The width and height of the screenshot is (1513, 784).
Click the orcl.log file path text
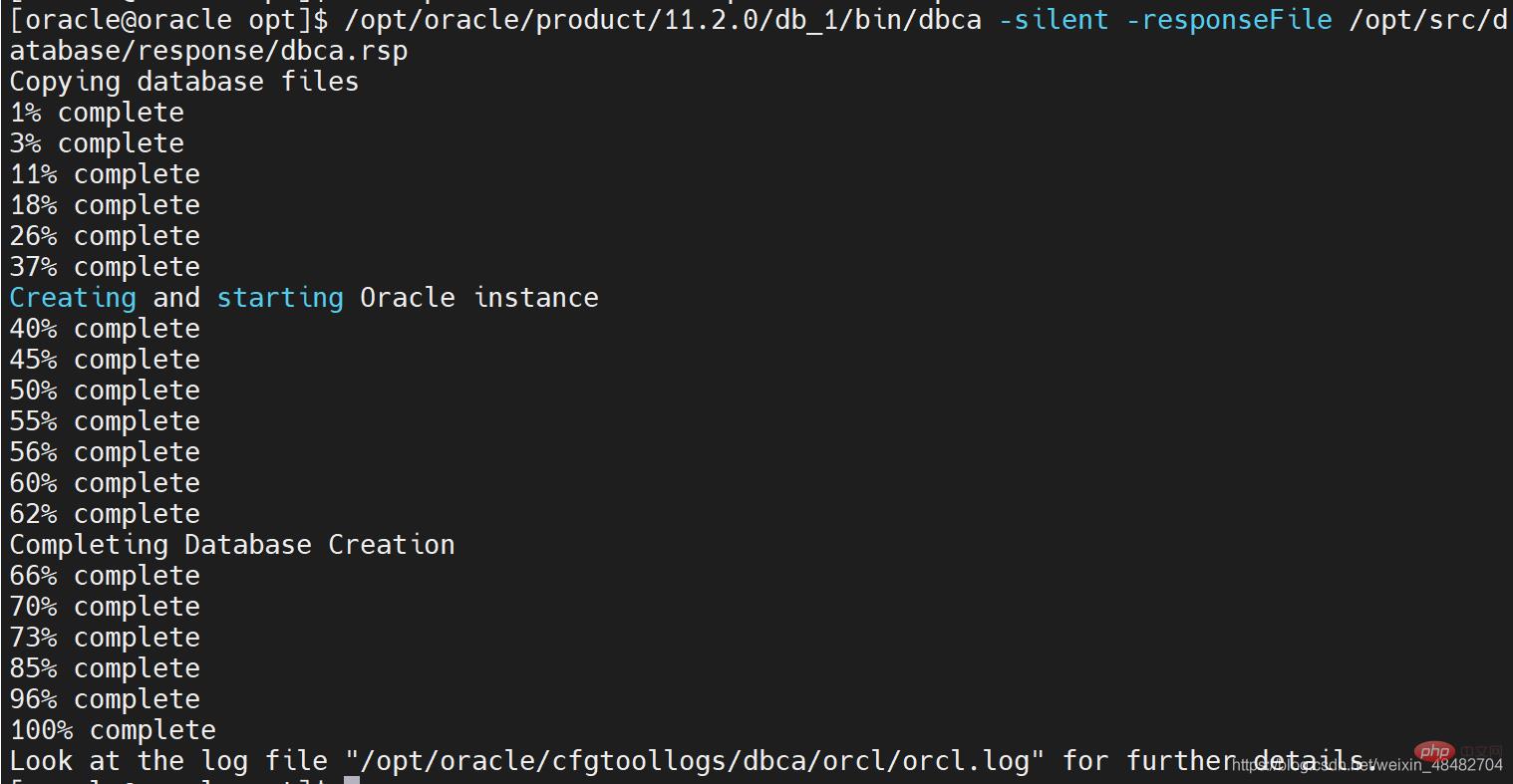(x=695, y=761)
